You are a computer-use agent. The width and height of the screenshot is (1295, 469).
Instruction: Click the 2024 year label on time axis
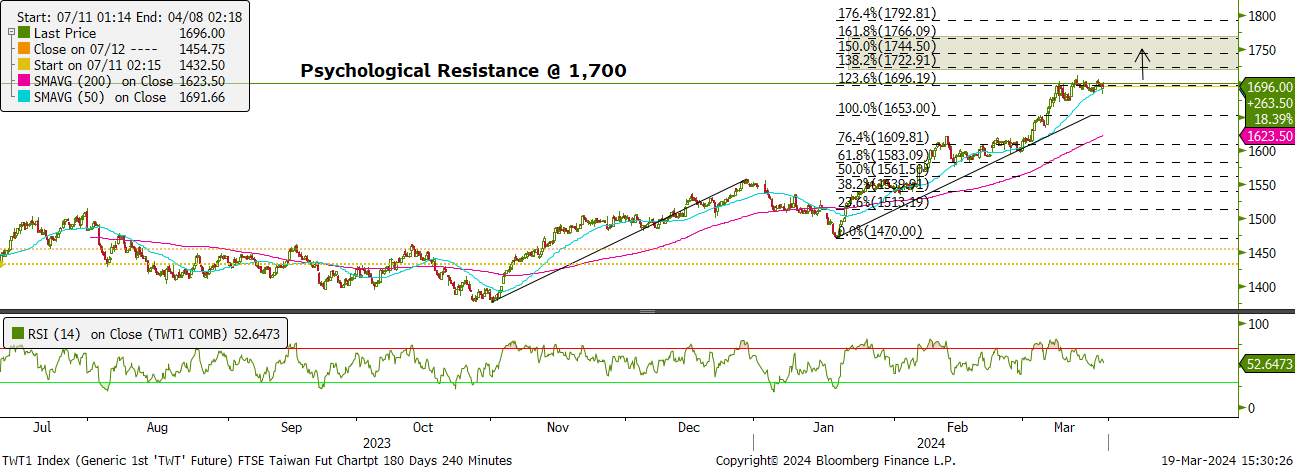click(x=931, y=442)
